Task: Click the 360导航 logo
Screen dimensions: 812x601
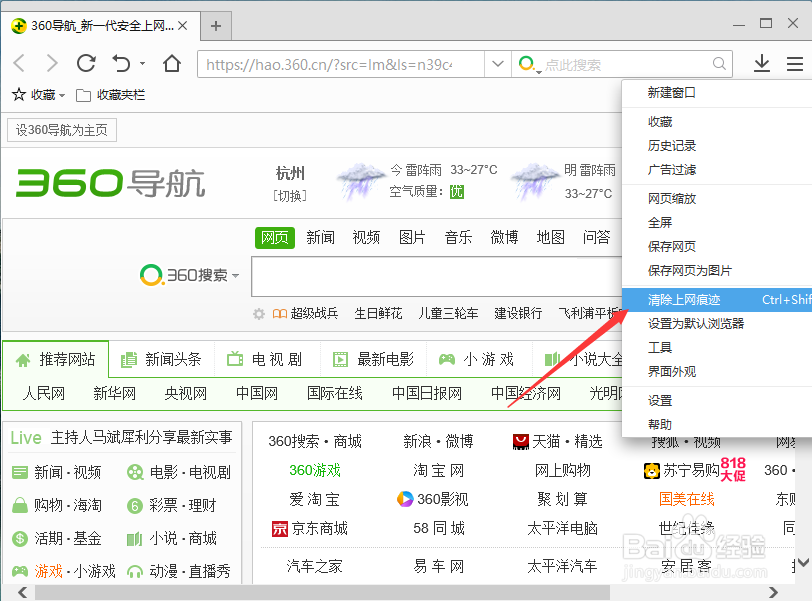Action: tap(110, 183)
